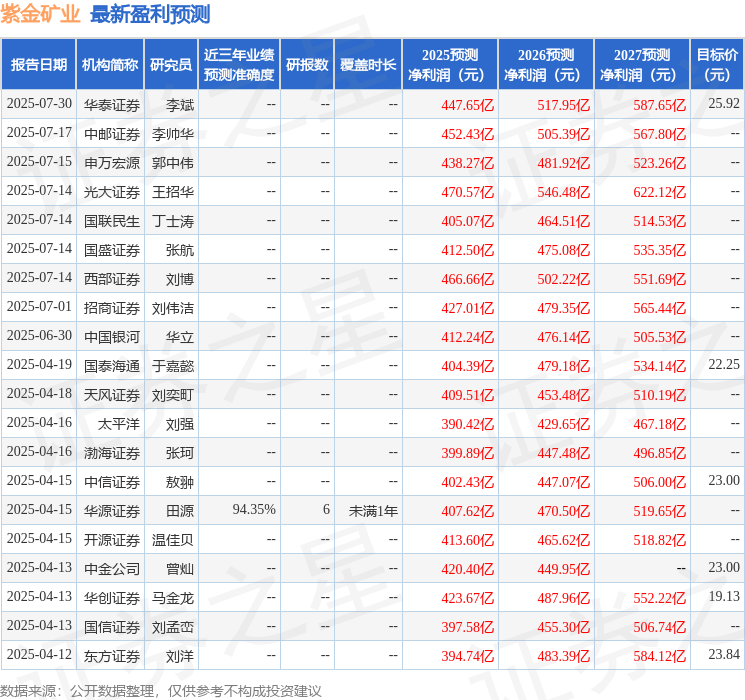Click the 机构简称 column header
Viewport: 745px width, 700px height.
(110, 65)
